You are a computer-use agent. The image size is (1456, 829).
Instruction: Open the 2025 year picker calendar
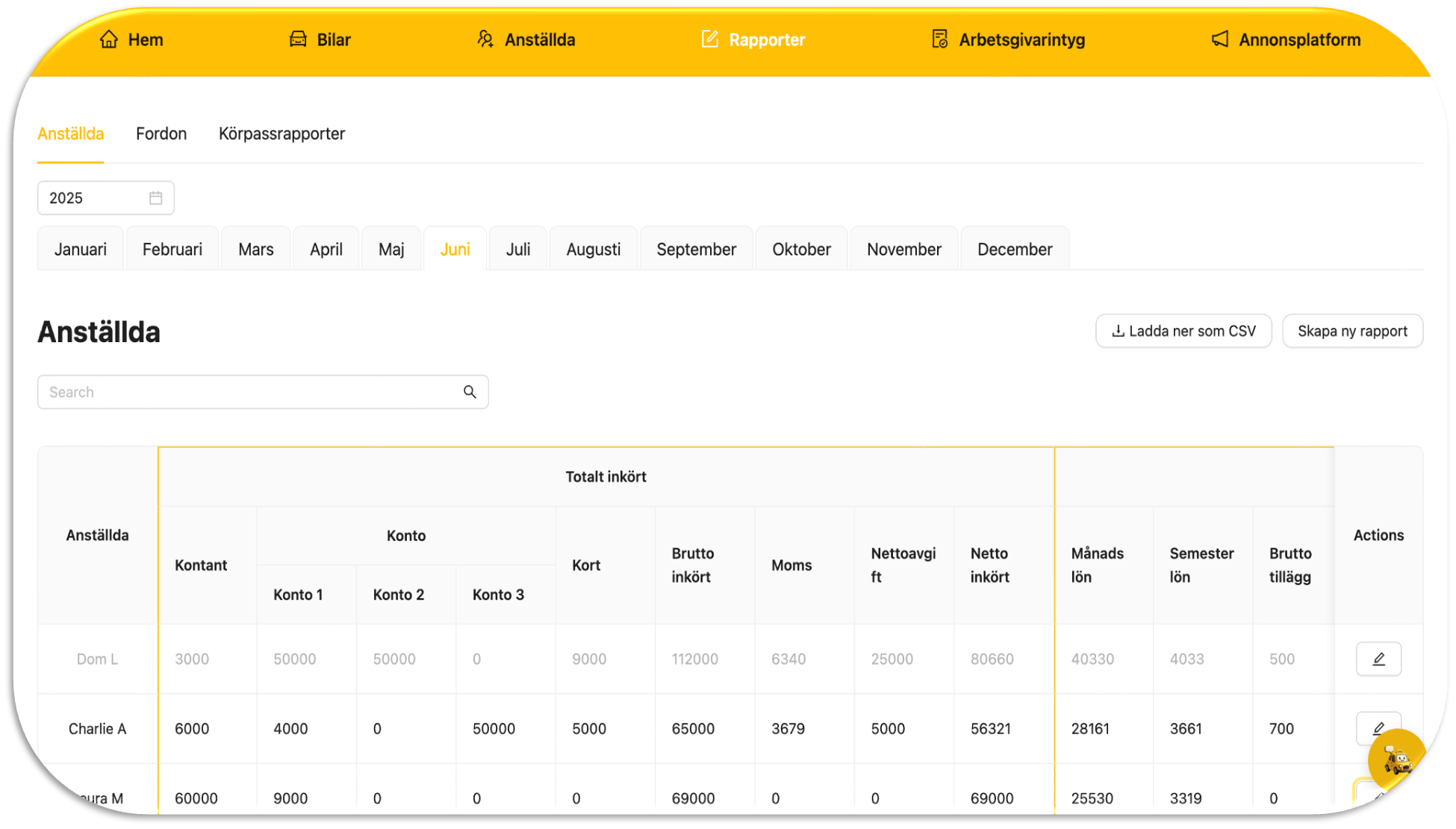[x=155, y=198]
